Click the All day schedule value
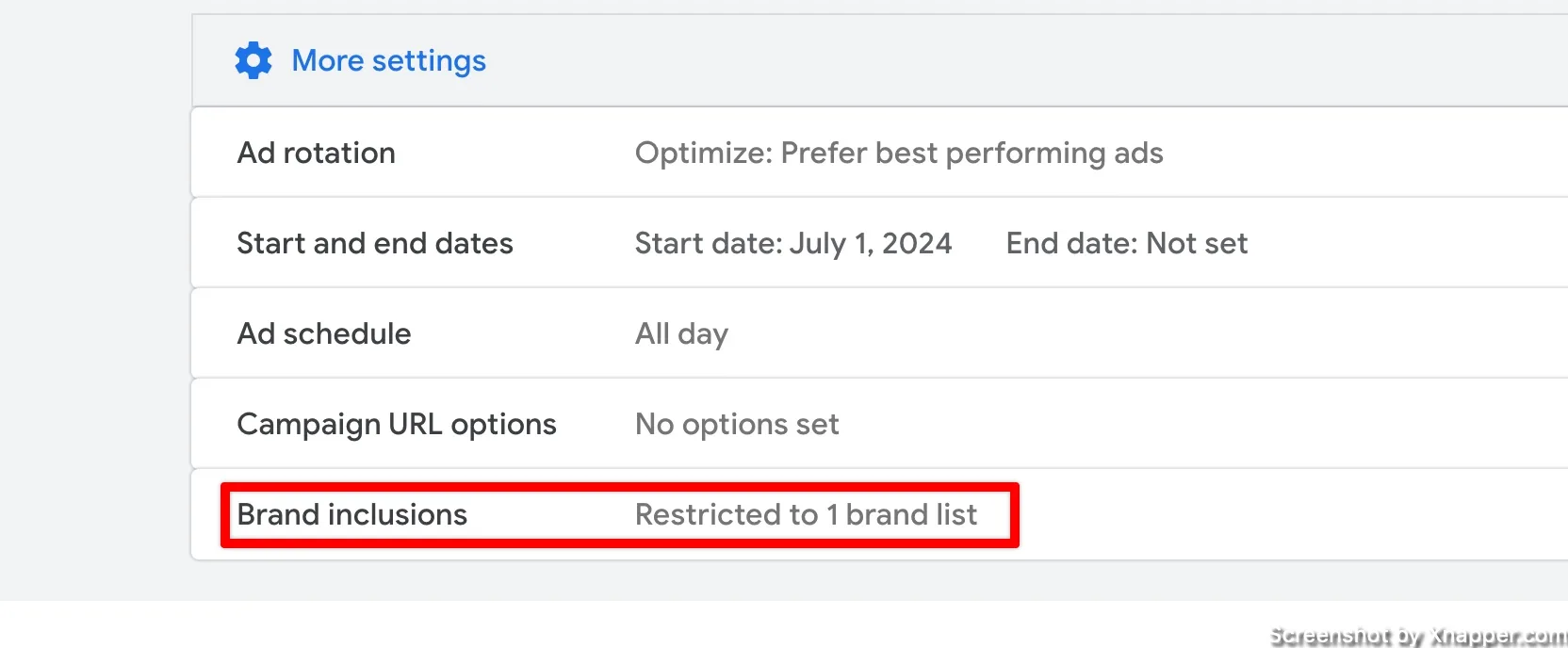1568x648 pixels. point(681,334)
